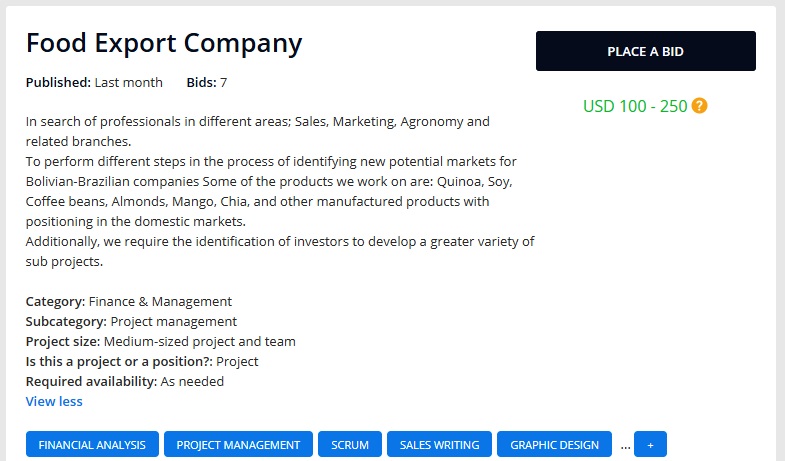Click the 'Is this a project or a position?' line
The height and width of the screenshot is (461, 785).
point(142,362)
